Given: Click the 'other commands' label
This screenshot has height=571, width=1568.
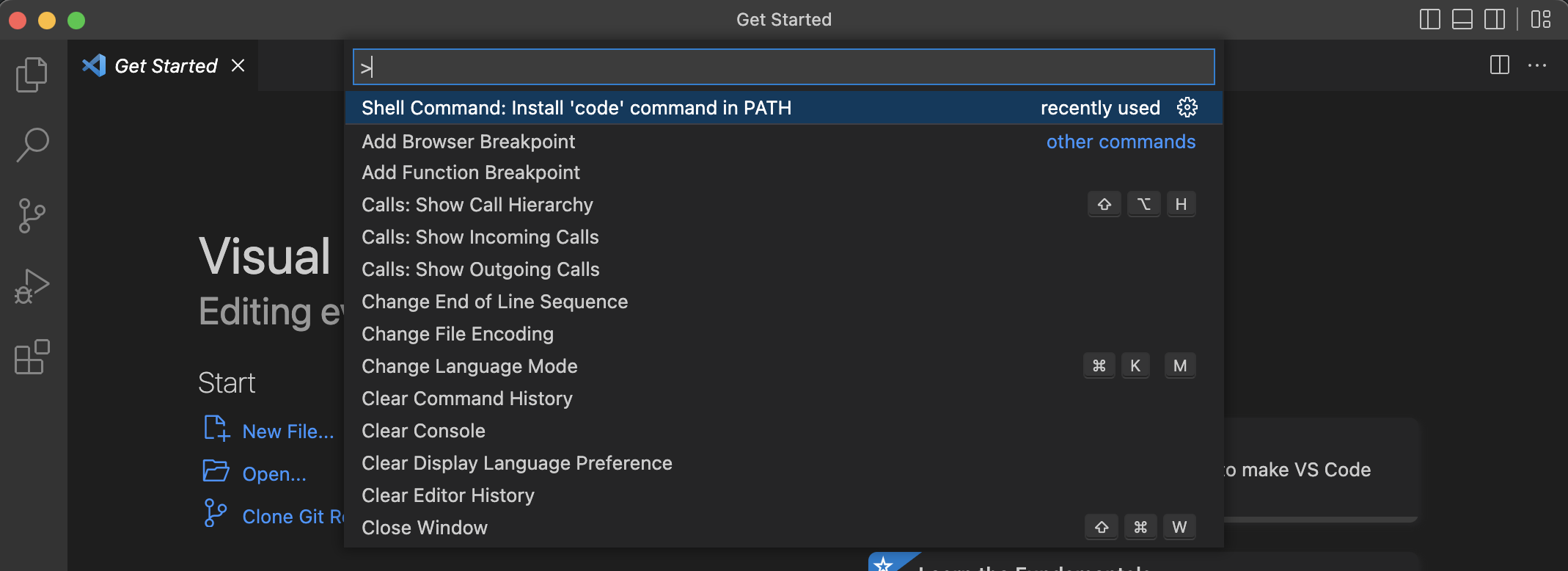Looking at the screenshot, I should tap(1121, 142).
